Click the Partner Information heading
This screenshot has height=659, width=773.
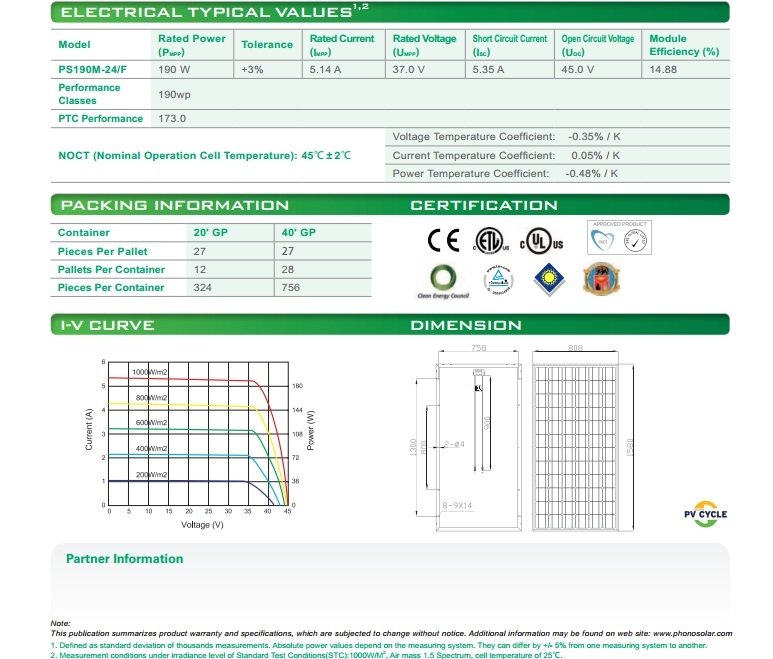click(x=124, y=559)
